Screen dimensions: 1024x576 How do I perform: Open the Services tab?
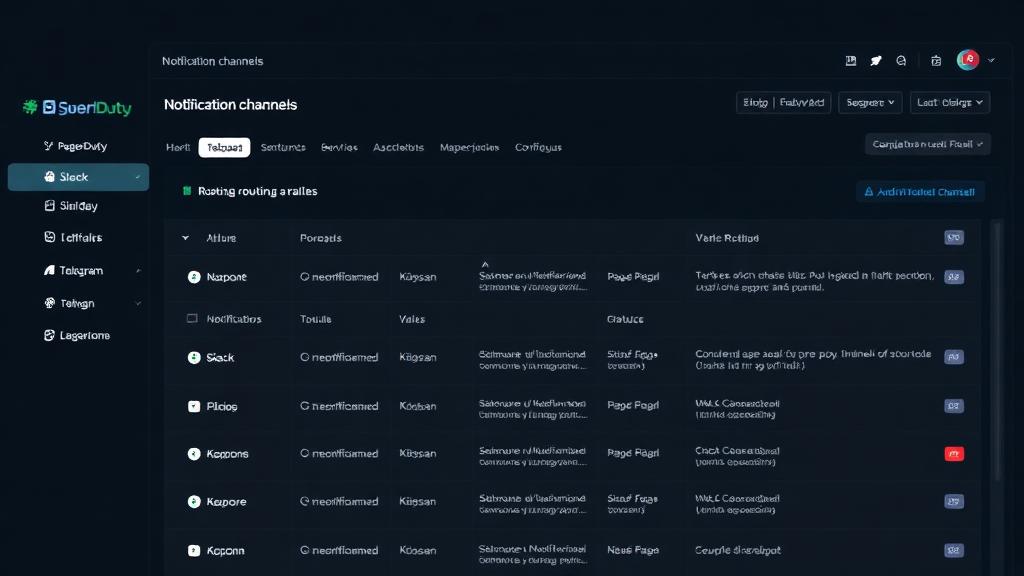click(339, 147)
